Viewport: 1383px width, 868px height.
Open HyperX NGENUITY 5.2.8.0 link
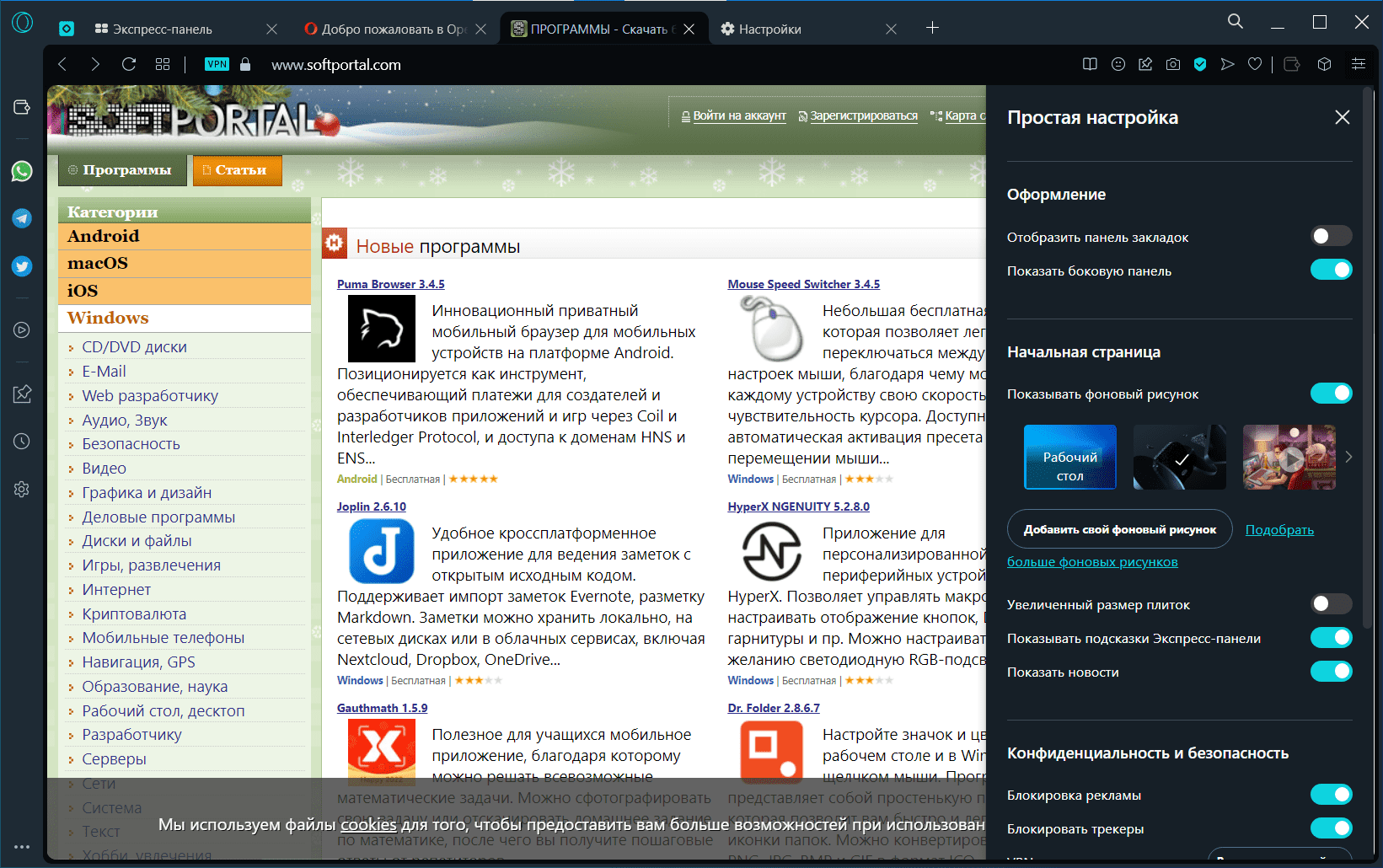(798, 506)
